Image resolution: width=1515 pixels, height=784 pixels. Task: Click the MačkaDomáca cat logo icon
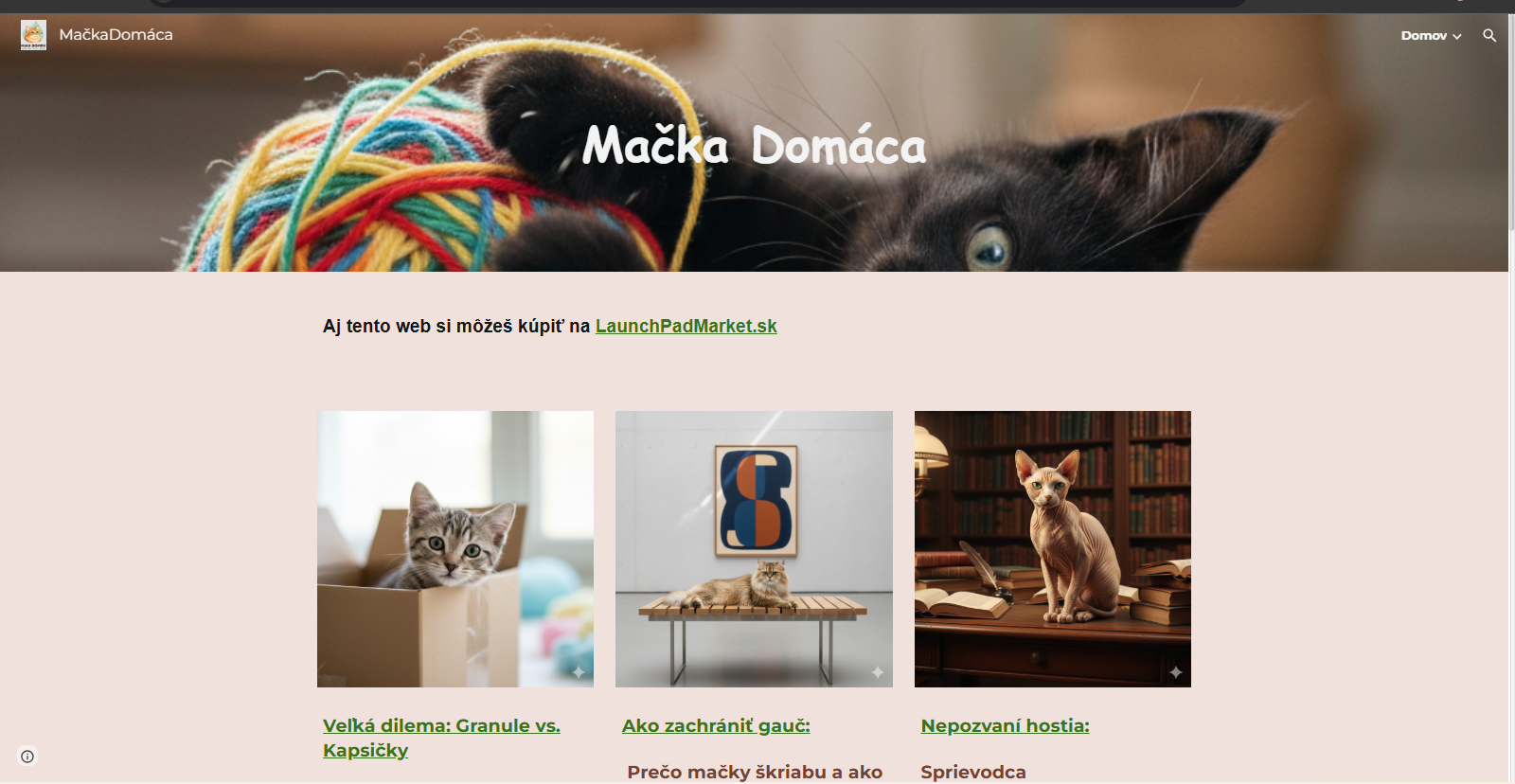coord(33,35)
